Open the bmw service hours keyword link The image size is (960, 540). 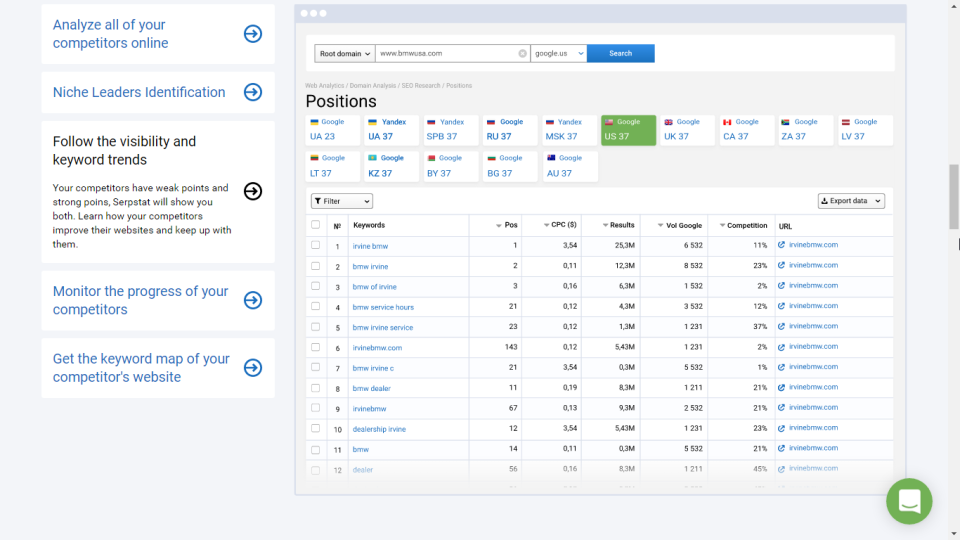pyautogui.click(x=383, y=307)
